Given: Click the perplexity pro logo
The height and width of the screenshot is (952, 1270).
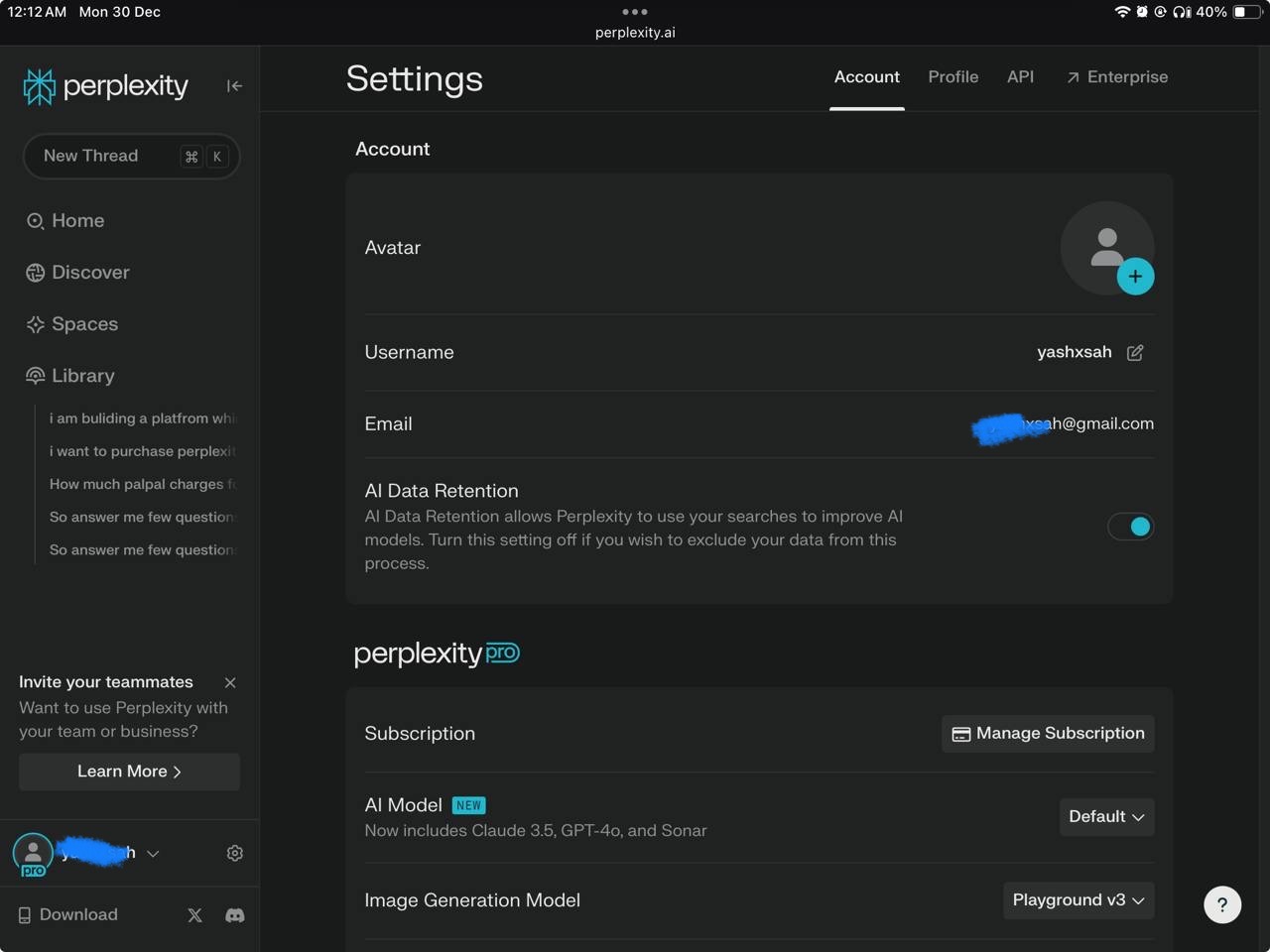Looking at the screenshot, I should click(437, 654).
